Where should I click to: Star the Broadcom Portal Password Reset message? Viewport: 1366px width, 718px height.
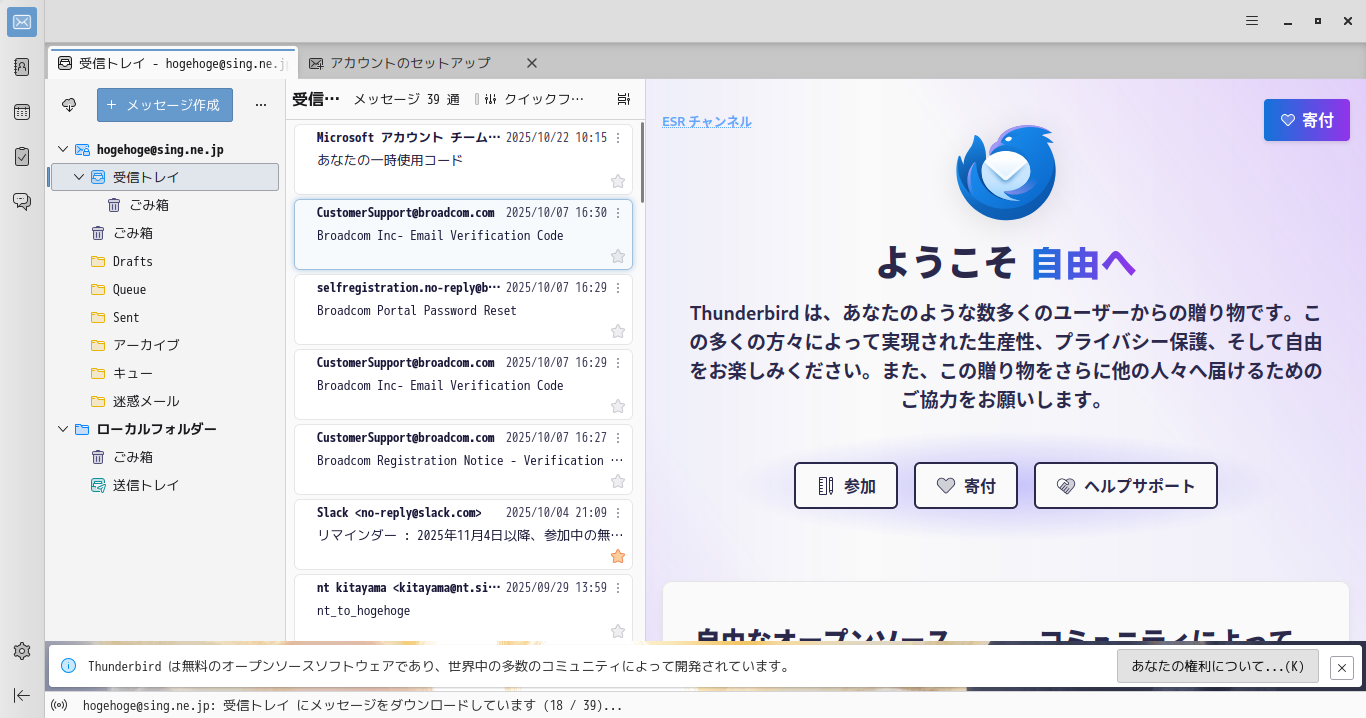618,331
